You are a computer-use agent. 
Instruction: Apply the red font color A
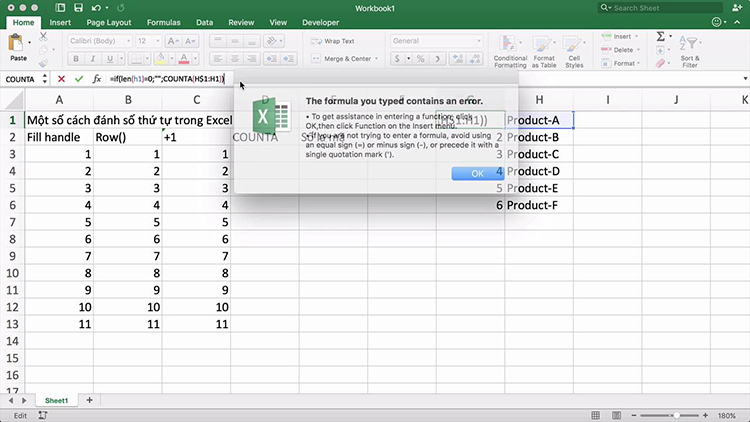pyautogui.click(x=184, y=58)
